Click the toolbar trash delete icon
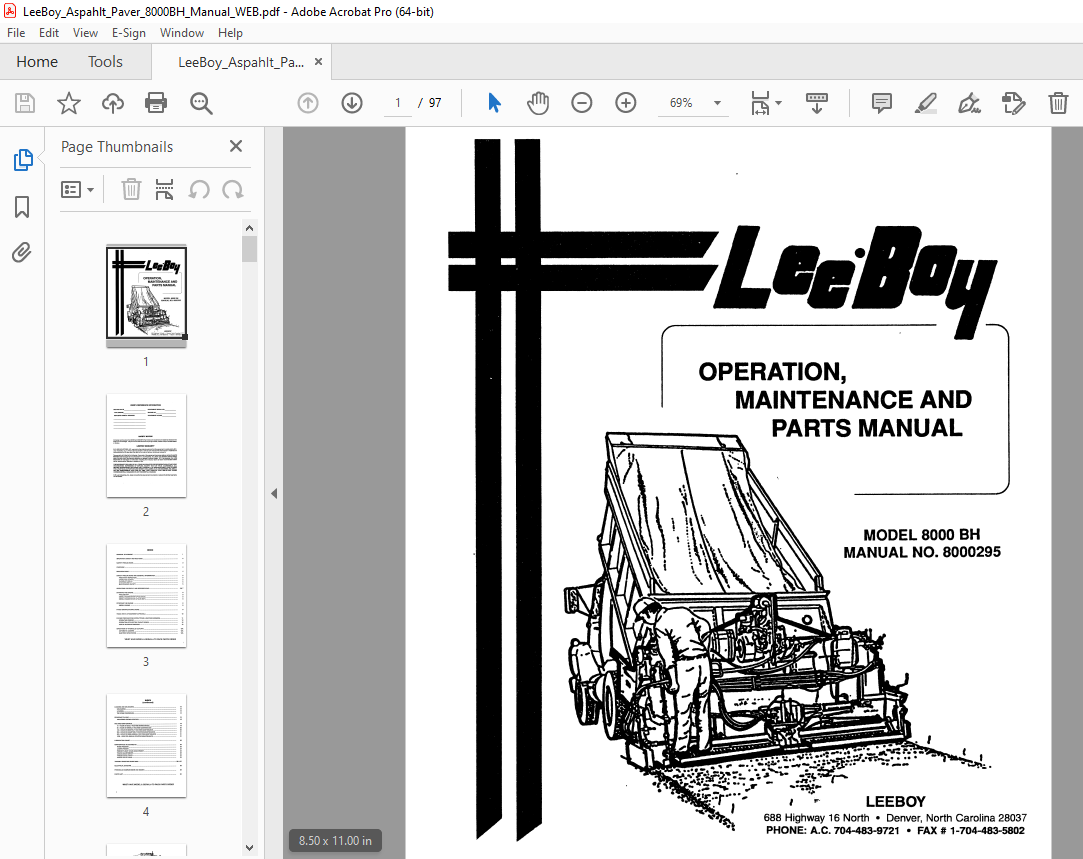This screenshot has height=859, width=1083. click(x=1058, y=104)
